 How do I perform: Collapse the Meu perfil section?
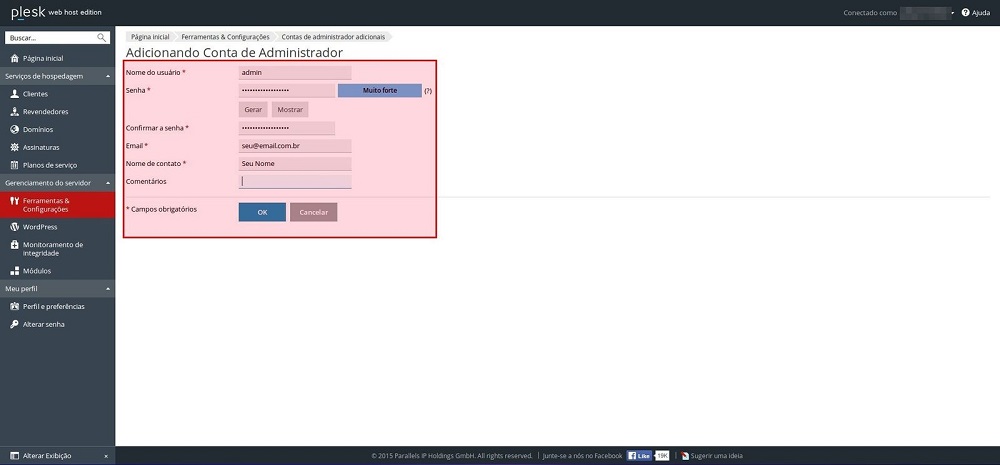point(107,289)
